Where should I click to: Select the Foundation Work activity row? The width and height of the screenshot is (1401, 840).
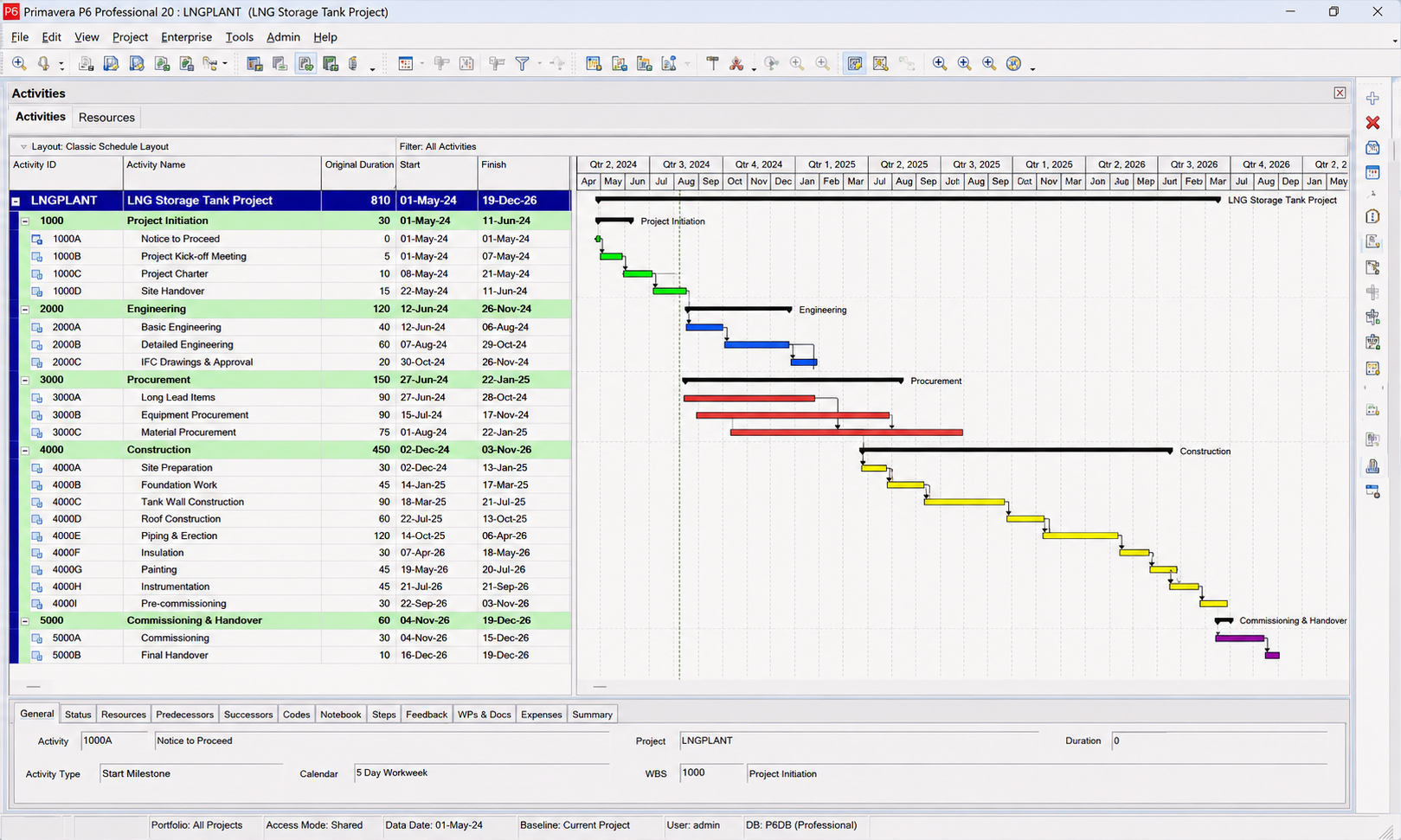pos(290,485)
